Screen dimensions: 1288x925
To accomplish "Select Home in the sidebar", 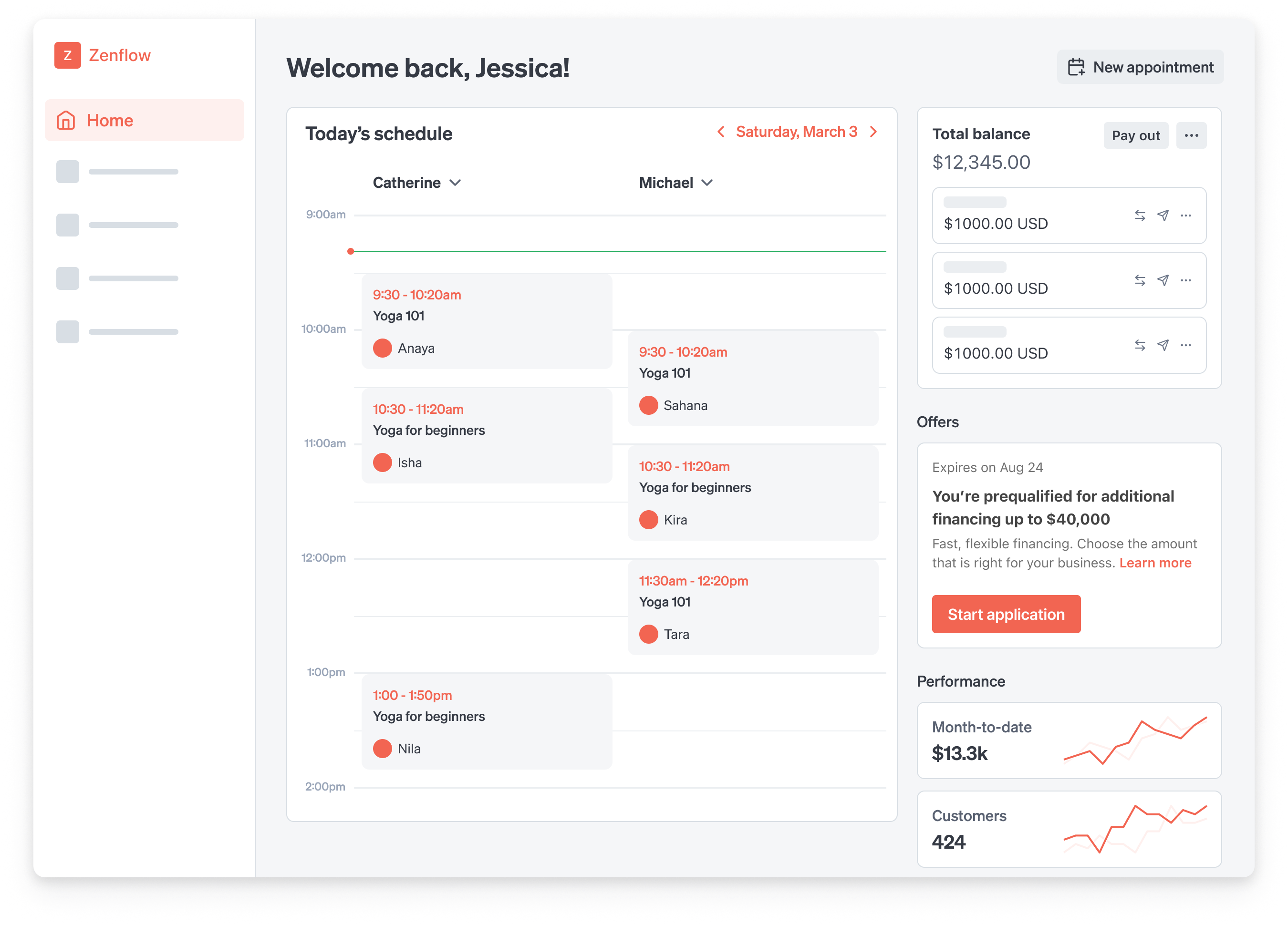I will click(144, 120).
